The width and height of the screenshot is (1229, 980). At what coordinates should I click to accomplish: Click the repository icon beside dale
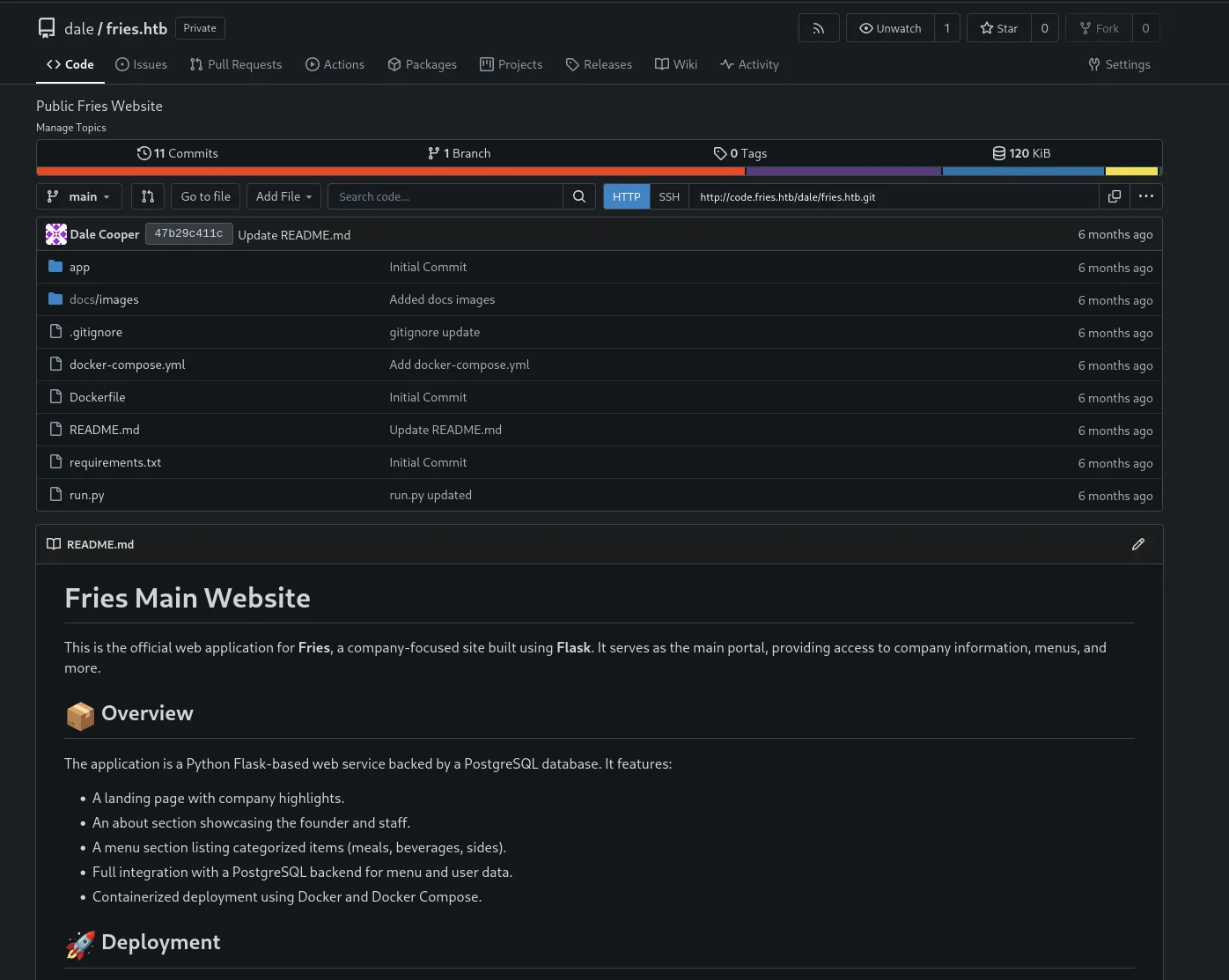(x=47, y=28)
